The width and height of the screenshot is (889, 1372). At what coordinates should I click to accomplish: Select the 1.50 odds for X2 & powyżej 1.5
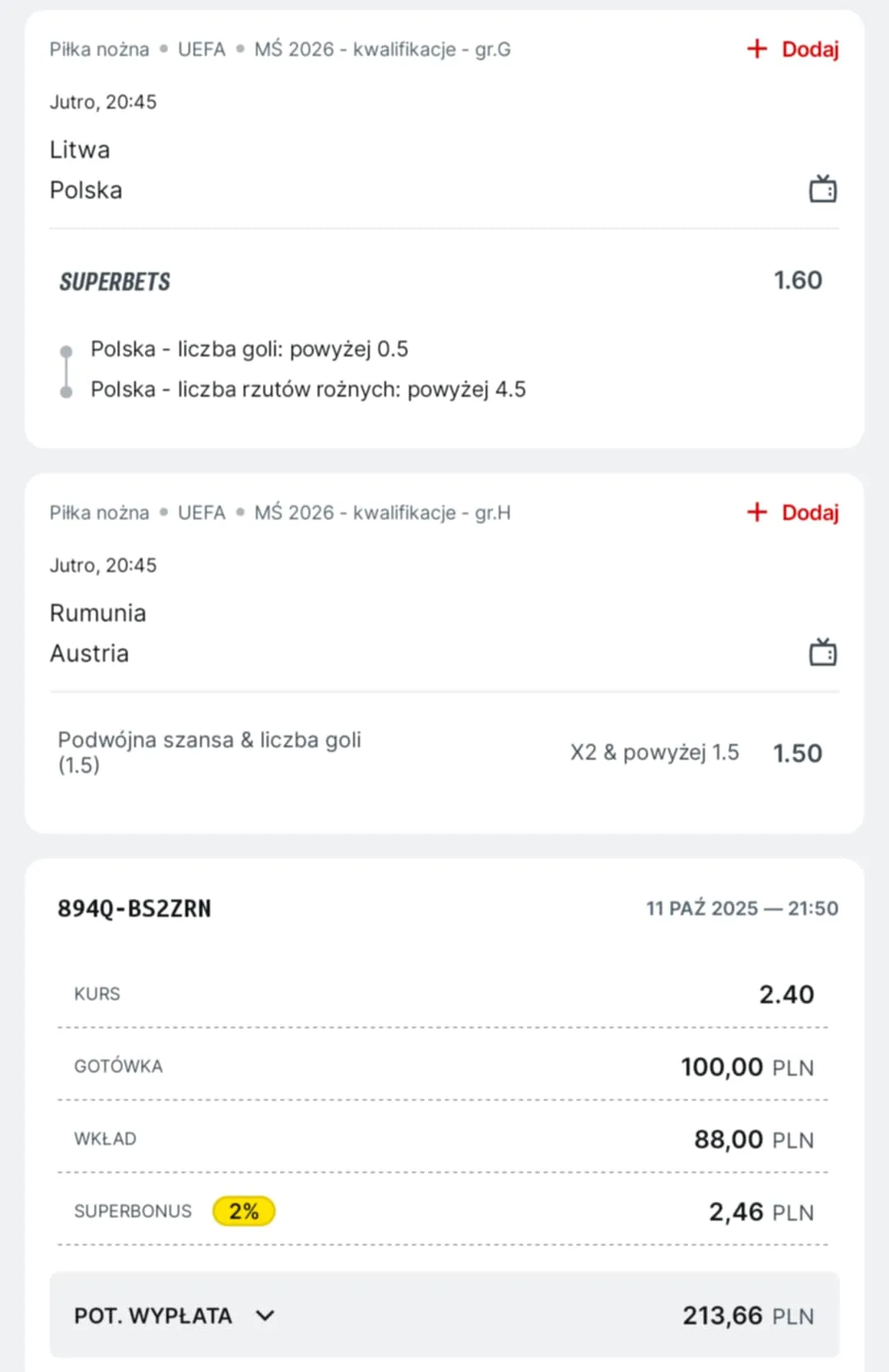tap(798, 753)
